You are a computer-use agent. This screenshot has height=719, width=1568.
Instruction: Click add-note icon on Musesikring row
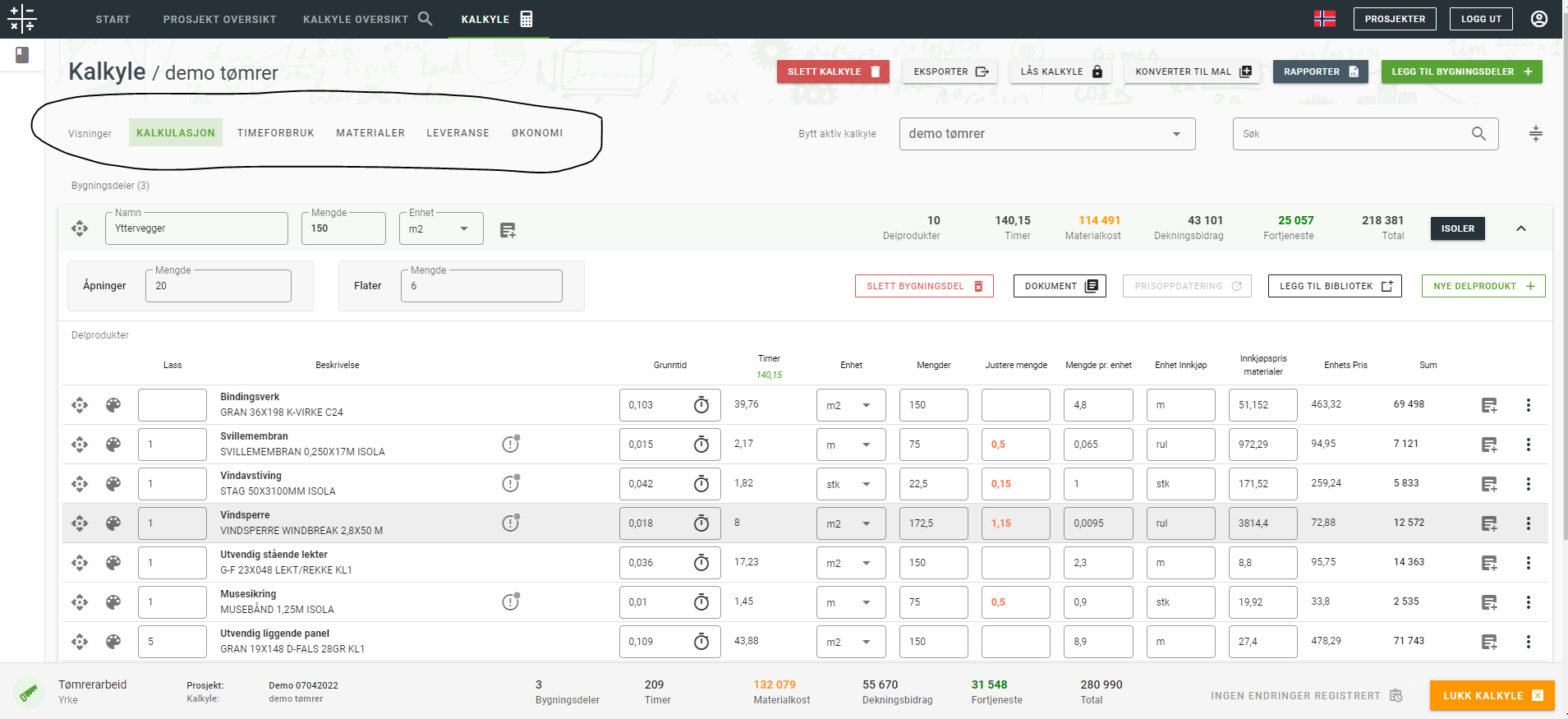1488,602
